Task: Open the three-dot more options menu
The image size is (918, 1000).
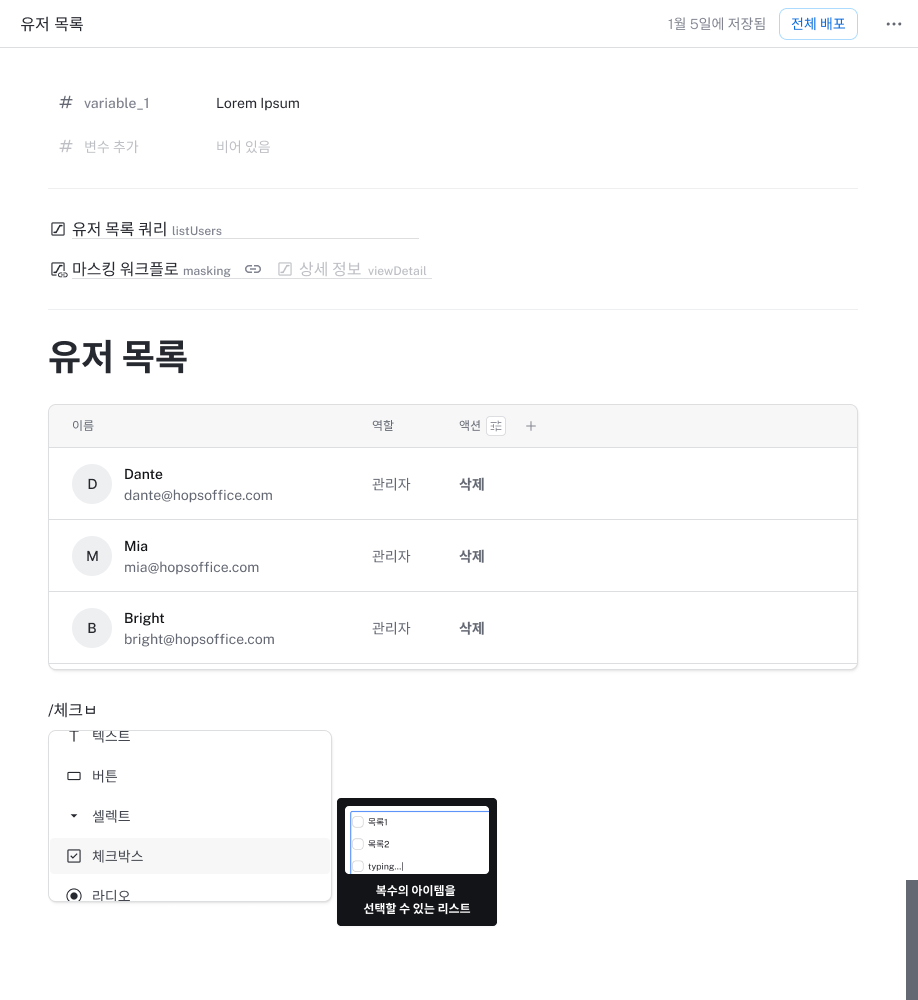Action: [x=893, y=24]
